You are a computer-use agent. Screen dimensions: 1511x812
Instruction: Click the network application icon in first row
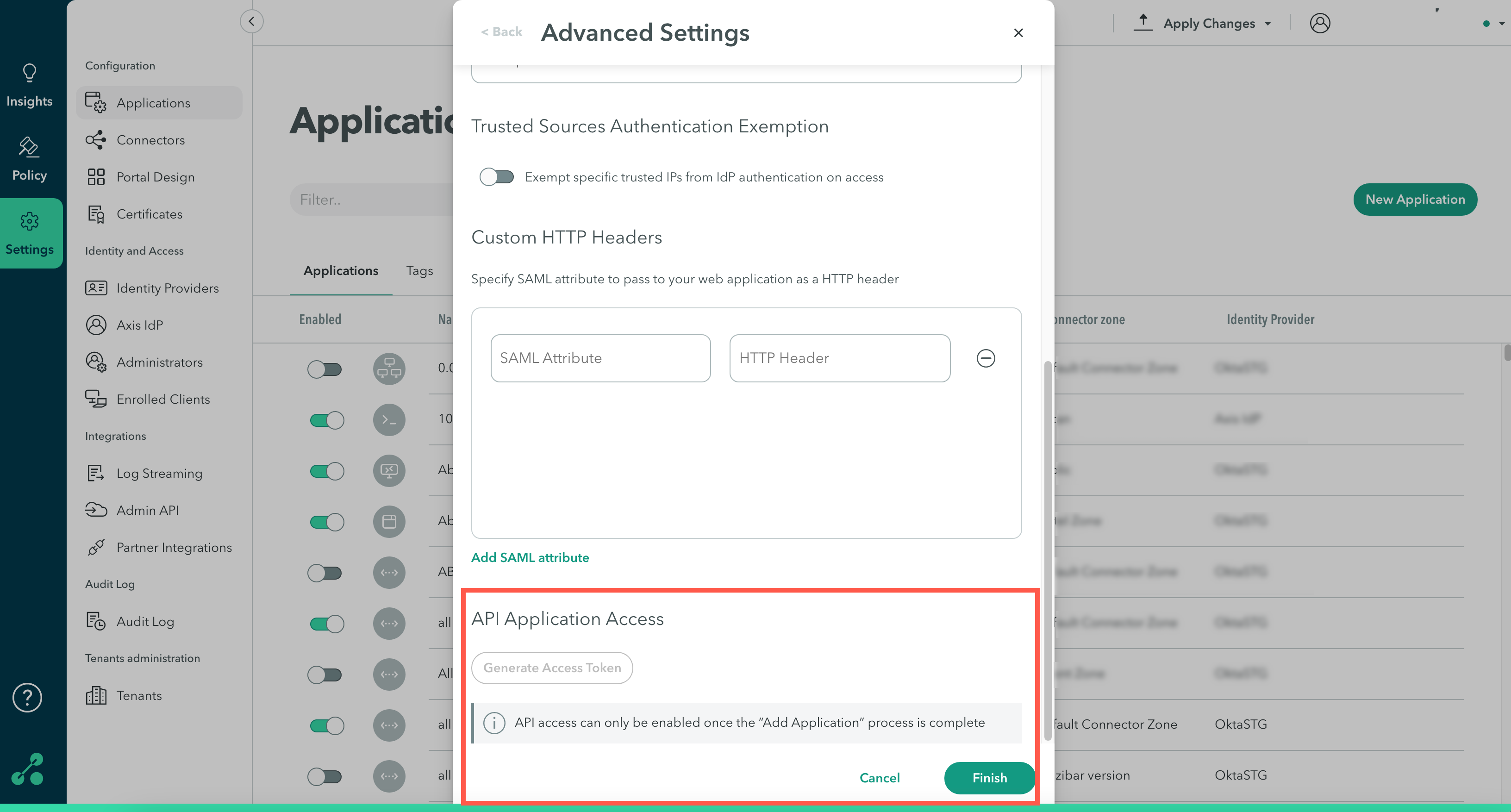tap(389, 369)
